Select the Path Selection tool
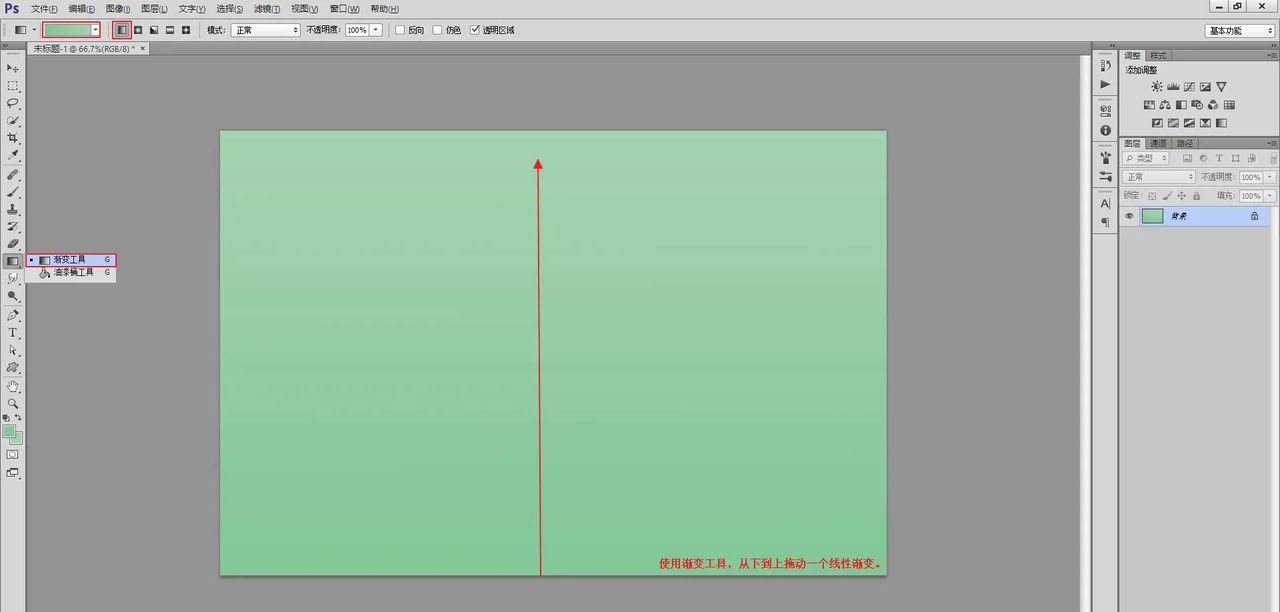Viewport: 1280px width, 612px height. (13, 350)
